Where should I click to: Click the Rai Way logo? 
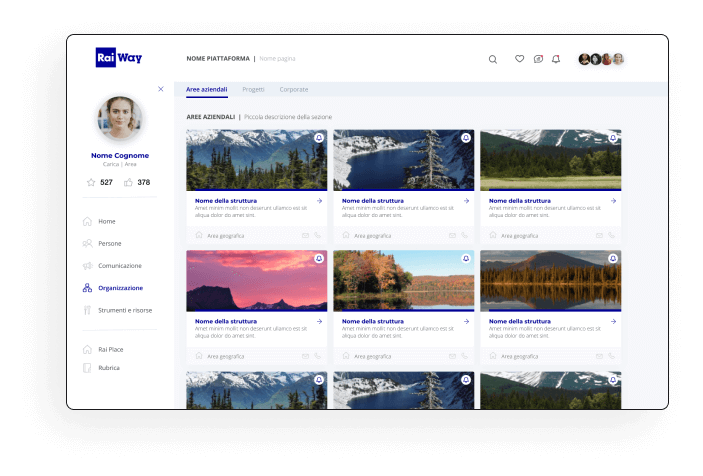click(119, 58)
